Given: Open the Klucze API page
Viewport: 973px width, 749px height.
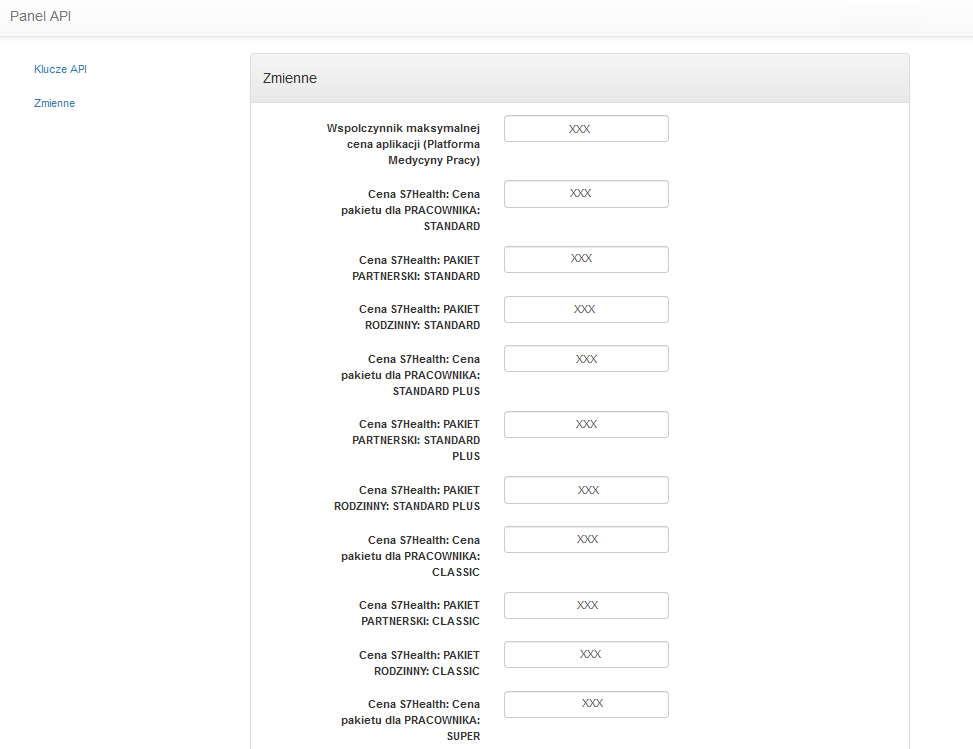Looking at the screenshot, I should 60,69.
